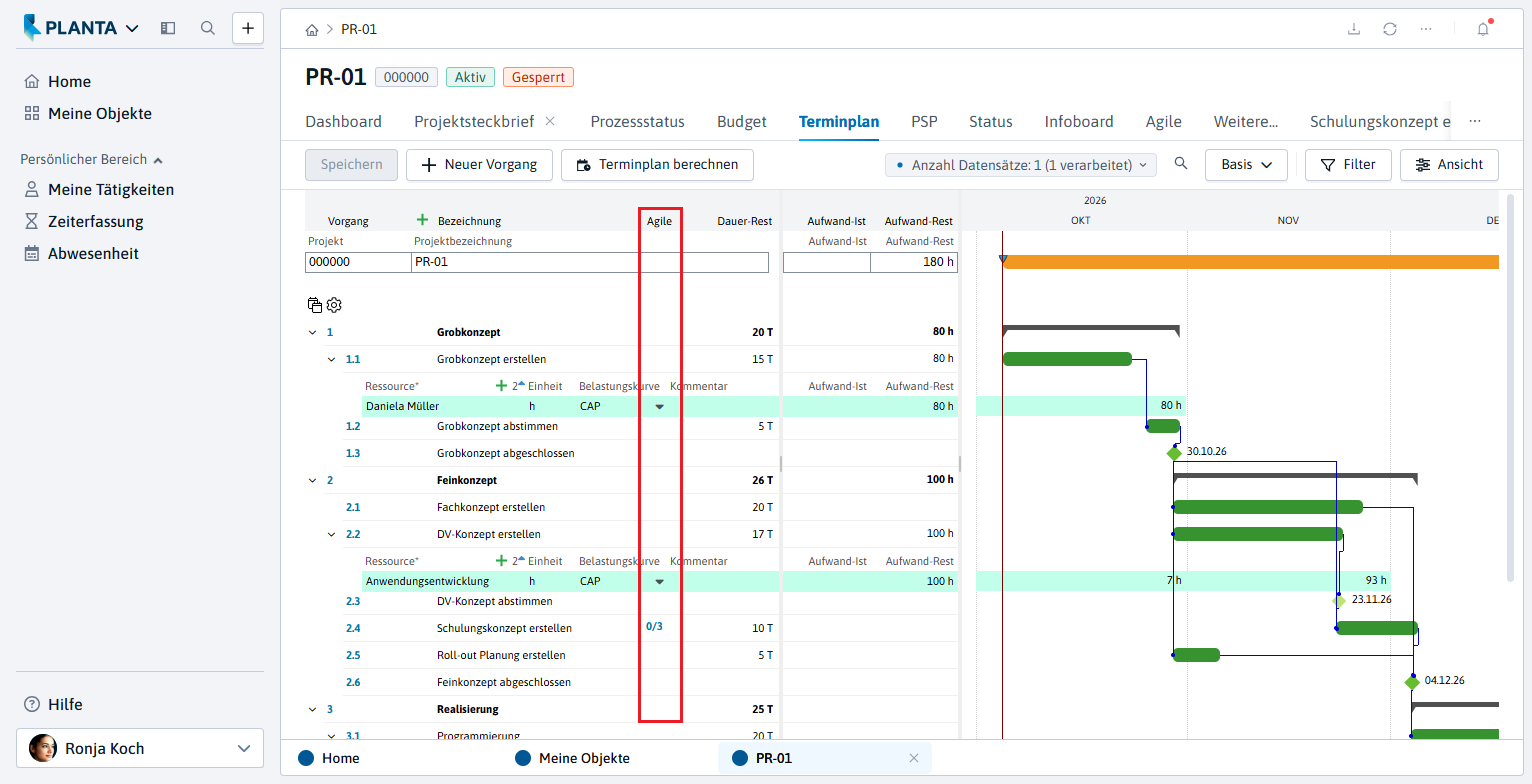Open the three-dot menu in top bar
1532x784 pixels.
(x=1425, y=29)
